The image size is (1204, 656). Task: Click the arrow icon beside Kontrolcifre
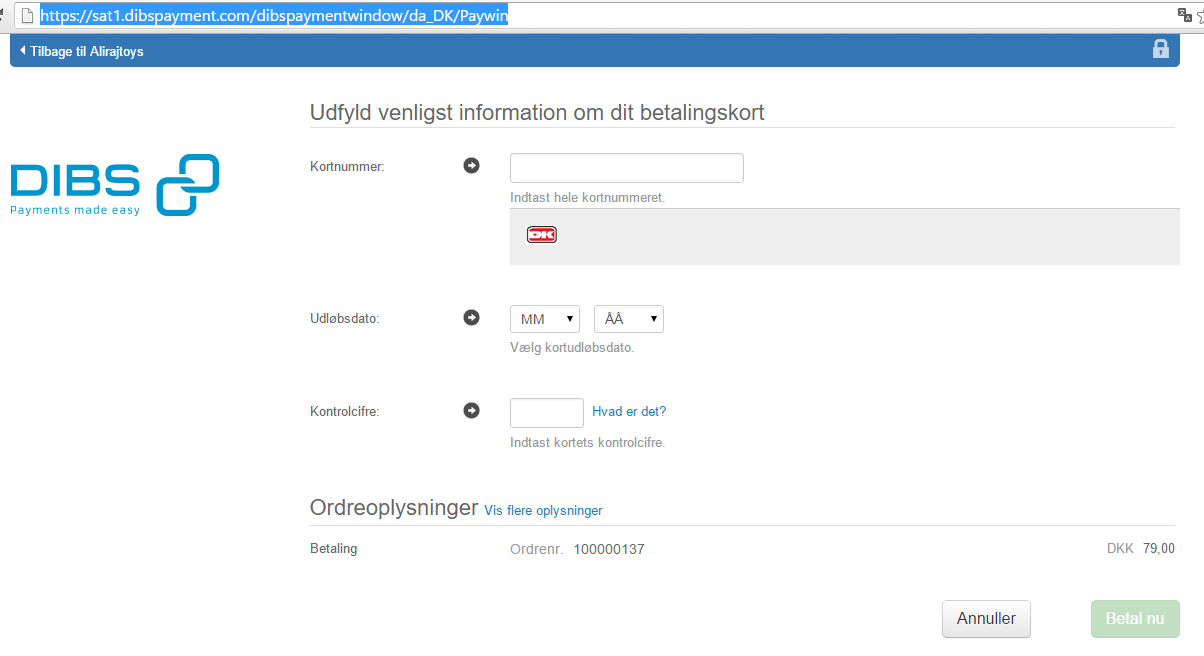(472, 410)
